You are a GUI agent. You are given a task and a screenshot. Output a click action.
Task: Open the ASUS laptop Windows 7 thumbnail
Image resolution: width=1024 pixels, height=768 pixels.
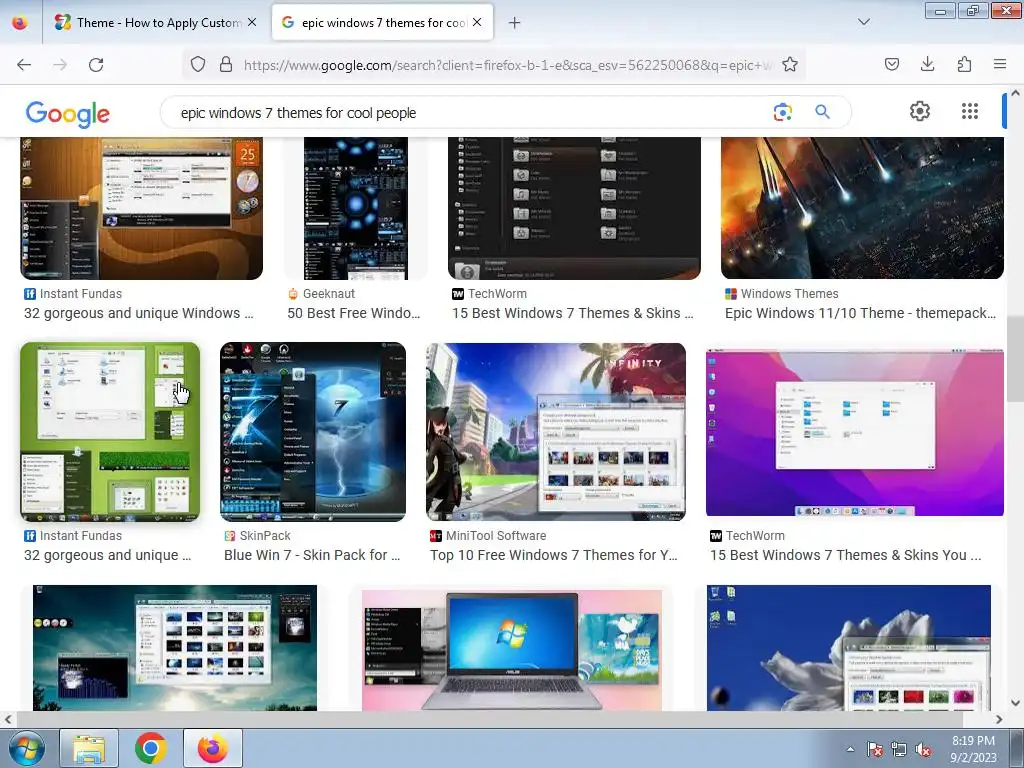tap(512, 650)
